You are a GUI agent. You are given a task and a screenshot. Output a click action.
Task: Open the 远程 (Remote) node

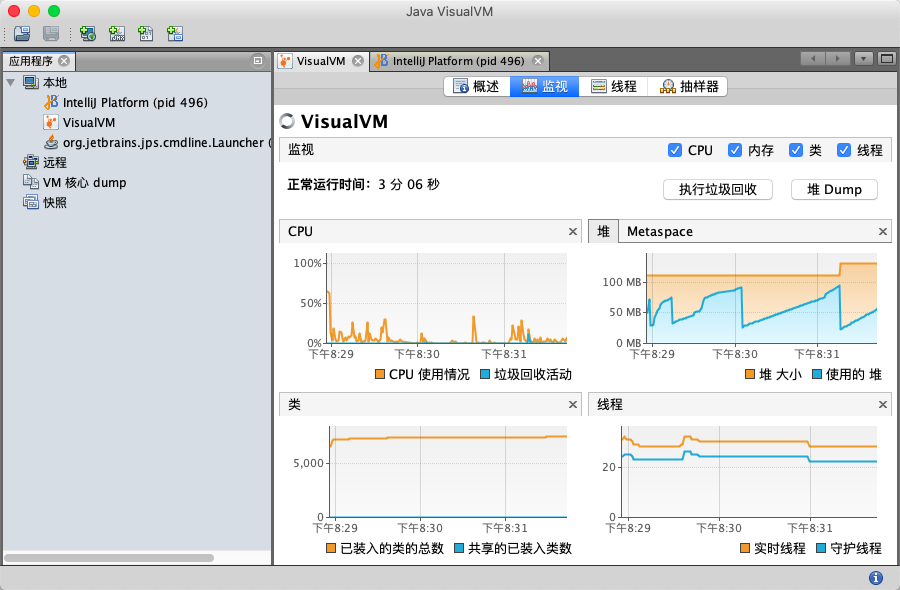click(54, 162)
